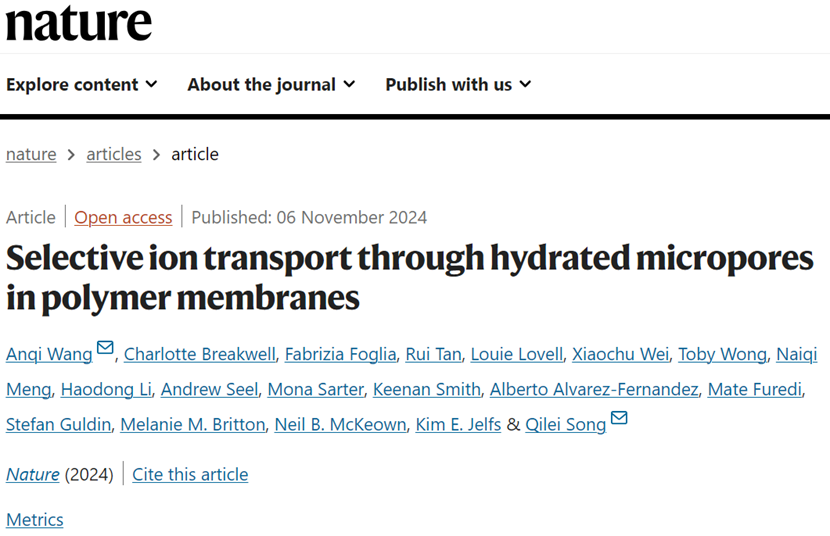Viewport: 830px width, 536px height.
Task: Click the italic Nature journal link
Action: pyautogui.click(x=33, y=475)
